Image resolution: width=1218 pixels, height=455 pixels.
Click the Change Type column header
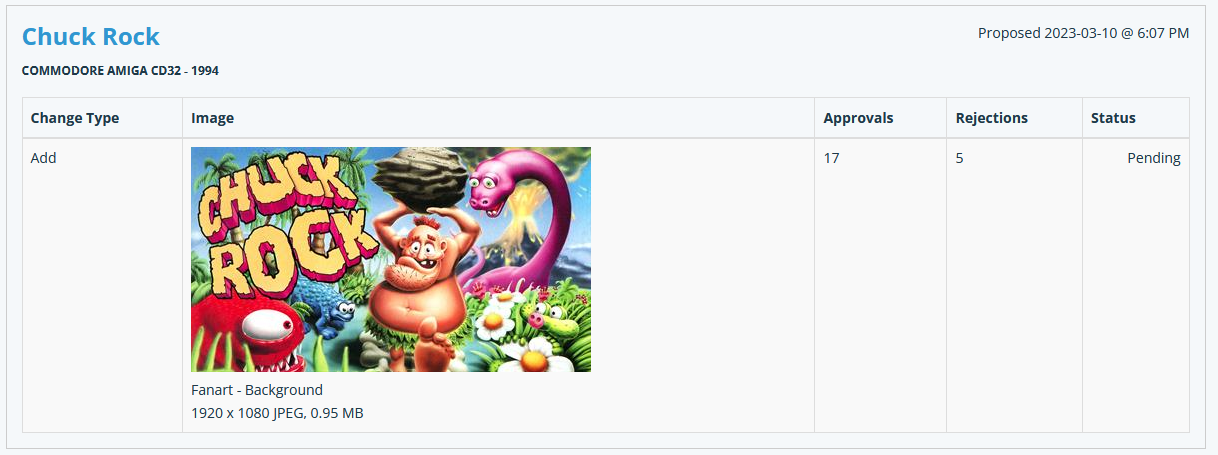(x=75, y=118)
